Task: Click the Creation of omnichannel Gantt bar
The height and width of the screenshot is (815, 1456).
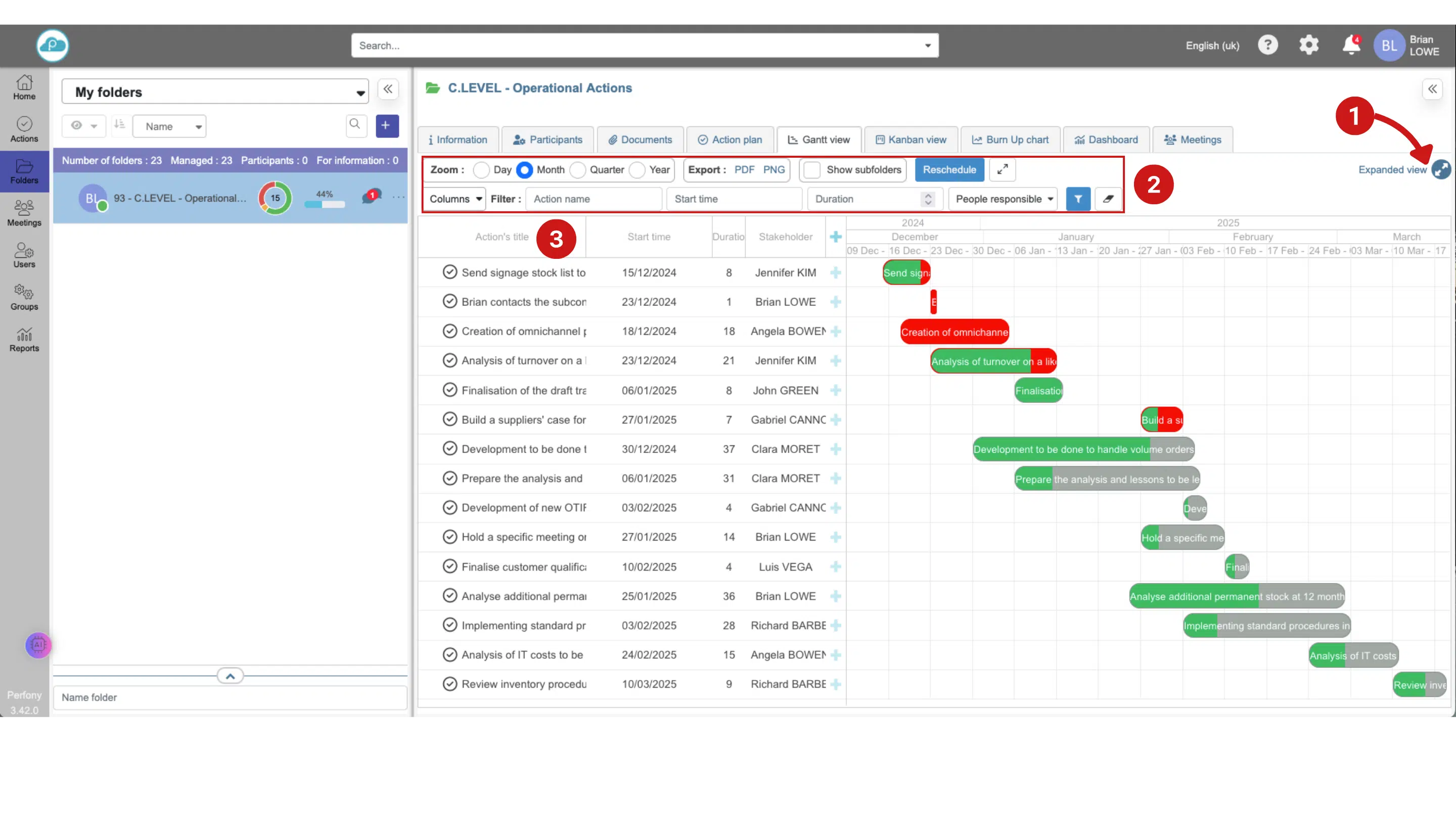Action: pyautogui.click(x=954, y=332)
